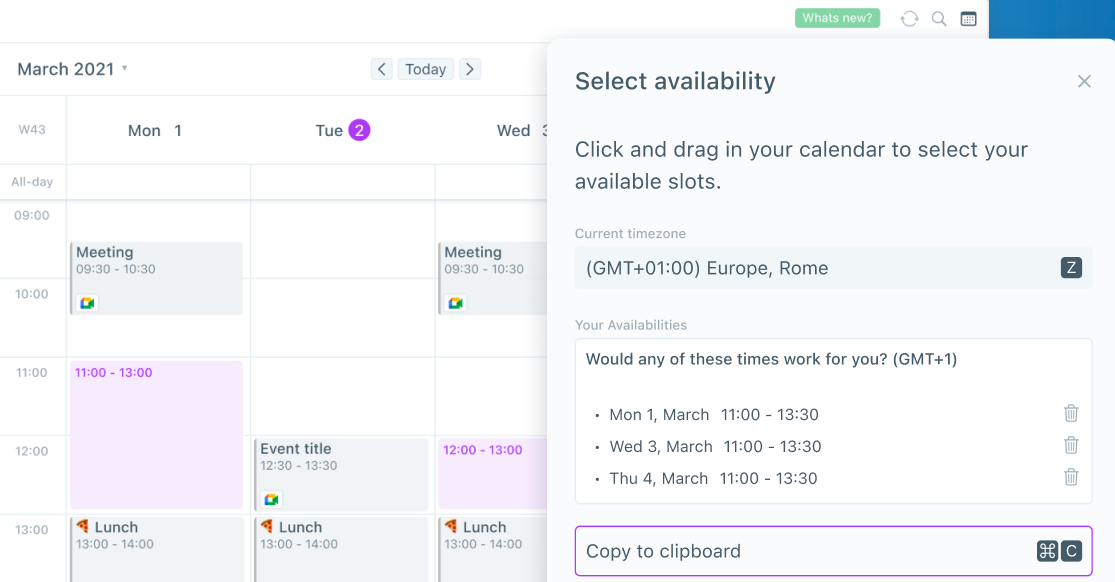
Task: Click the calendar view icon in the toolbar
Action: (968, 18)
